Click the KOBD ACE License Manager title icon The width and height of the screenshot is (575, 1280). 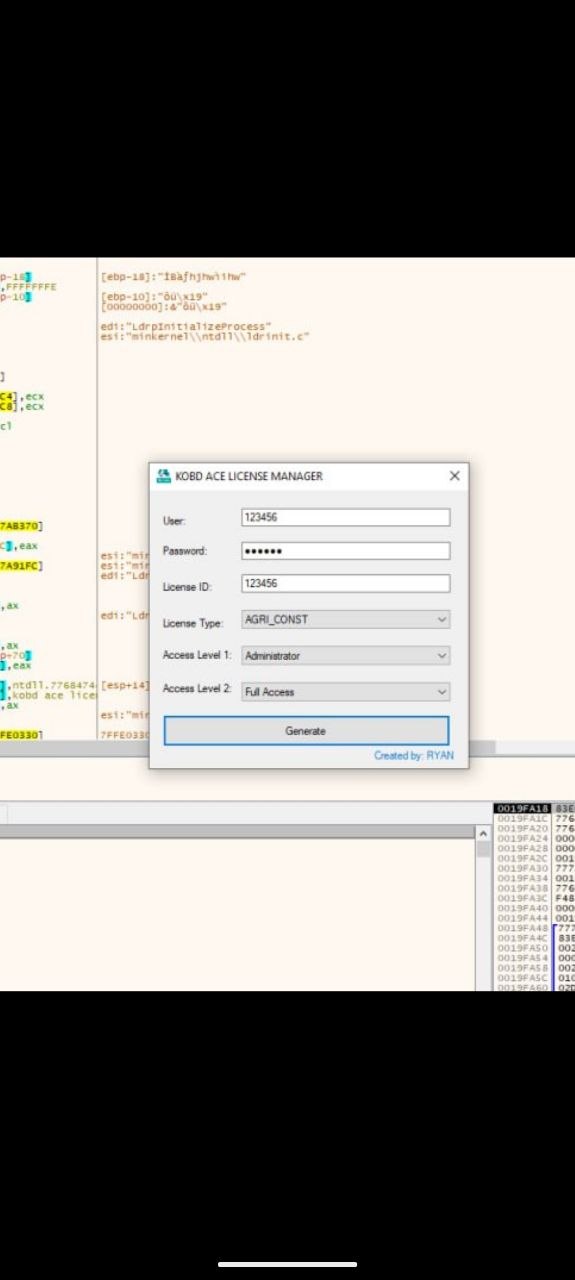(x=164, y=476)
